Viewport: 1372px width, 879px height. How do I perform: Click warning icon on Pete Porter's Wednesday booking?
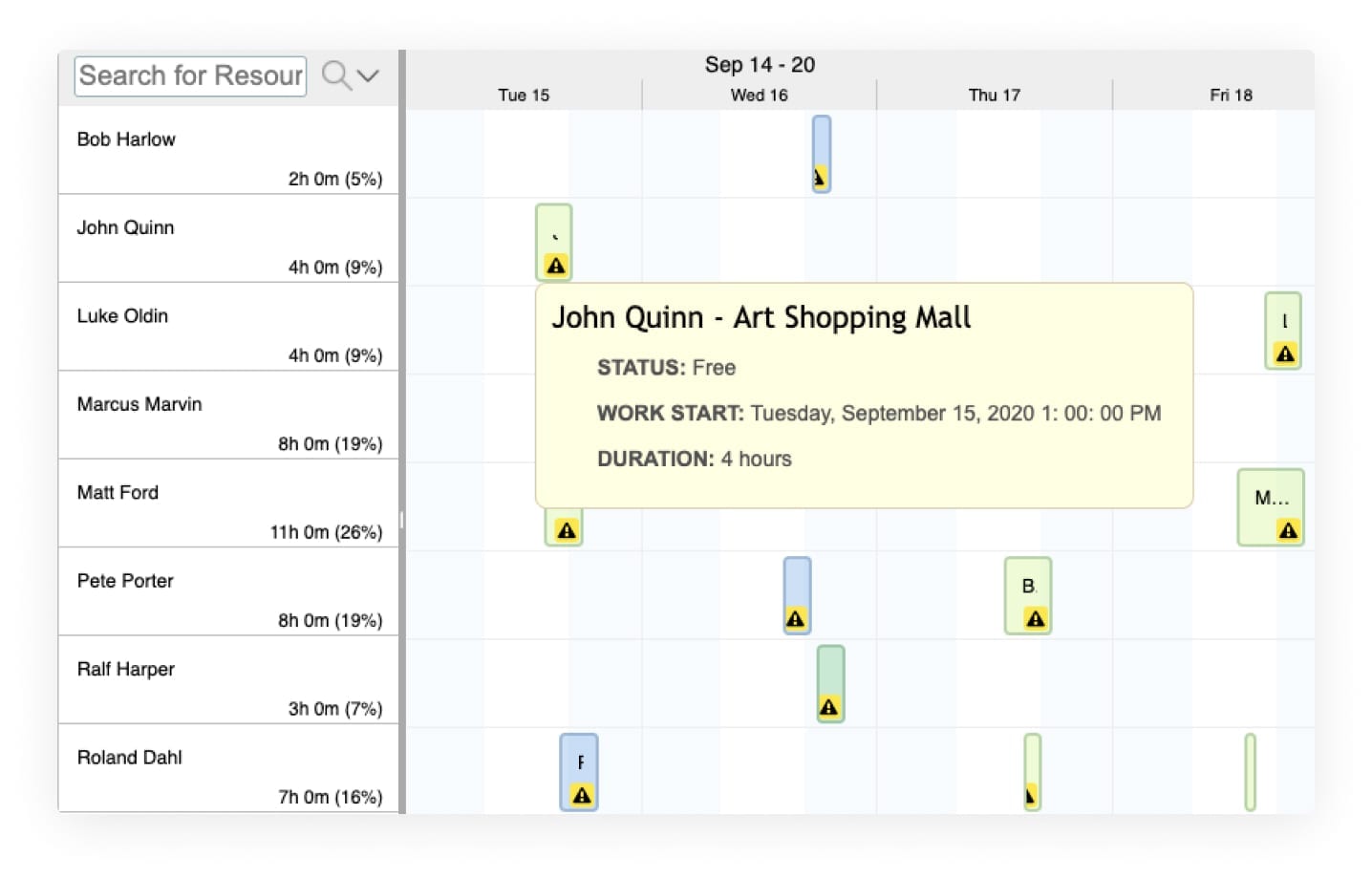(x=795, y=619)
